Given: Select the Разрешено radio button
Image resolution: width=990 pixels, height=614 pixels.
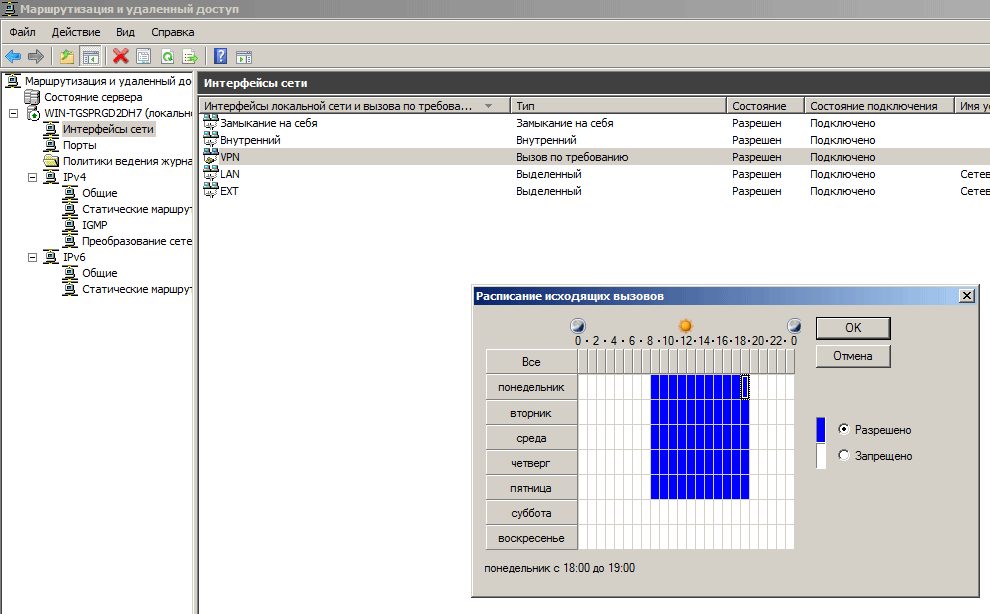Looking at the screenshot, I should tap(844, 430).
